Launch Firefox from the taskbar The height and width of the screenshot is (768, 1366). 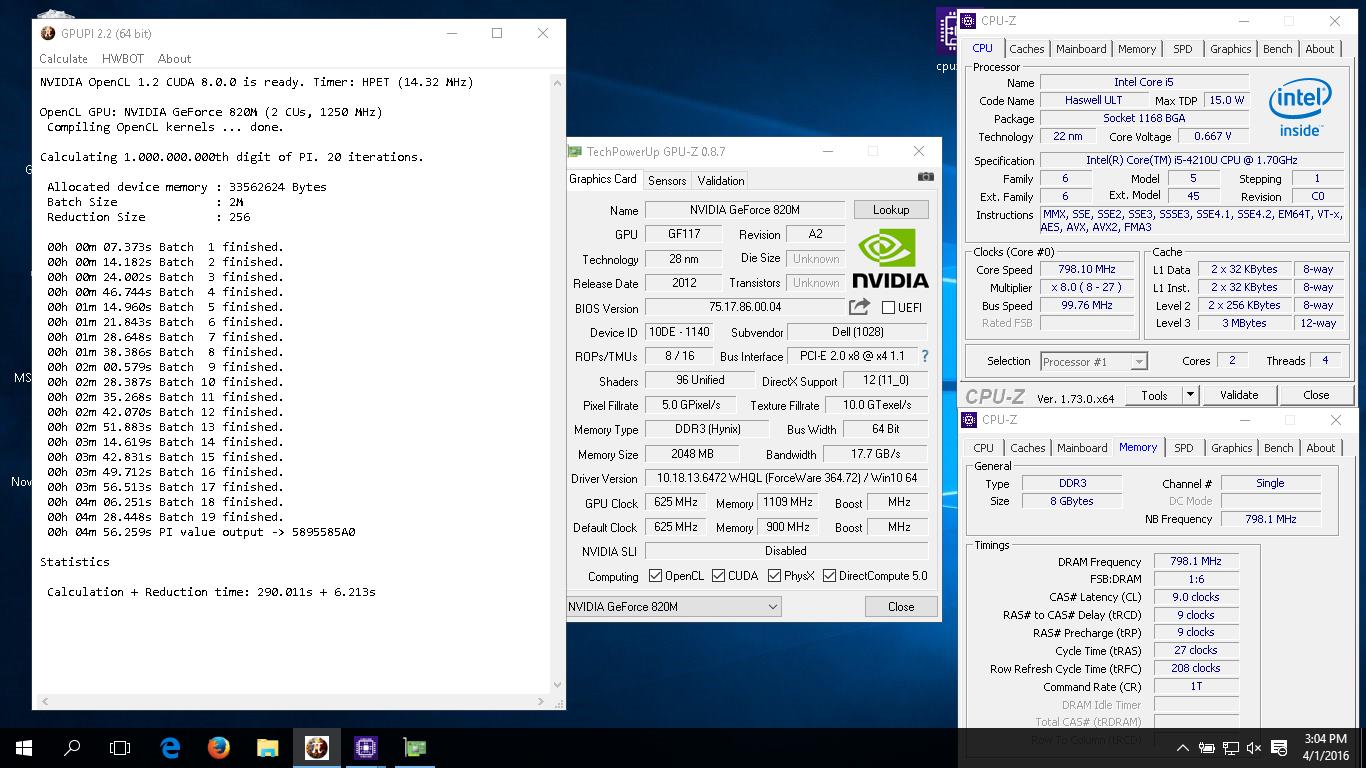pos(219,748)
